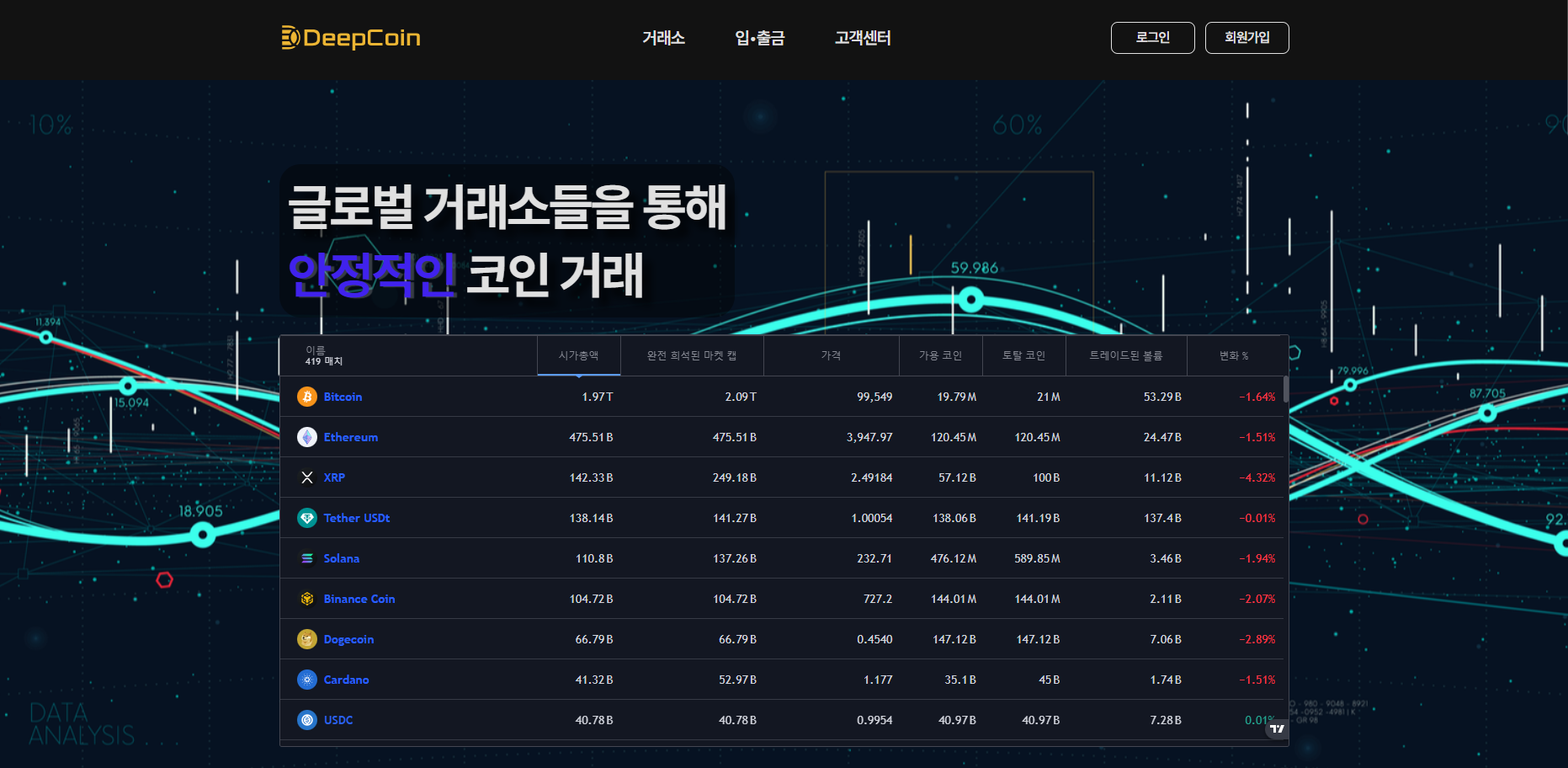1568x768 pixels.
Task: Click Bitcoin price 99,549
Action: pos(874,397)
